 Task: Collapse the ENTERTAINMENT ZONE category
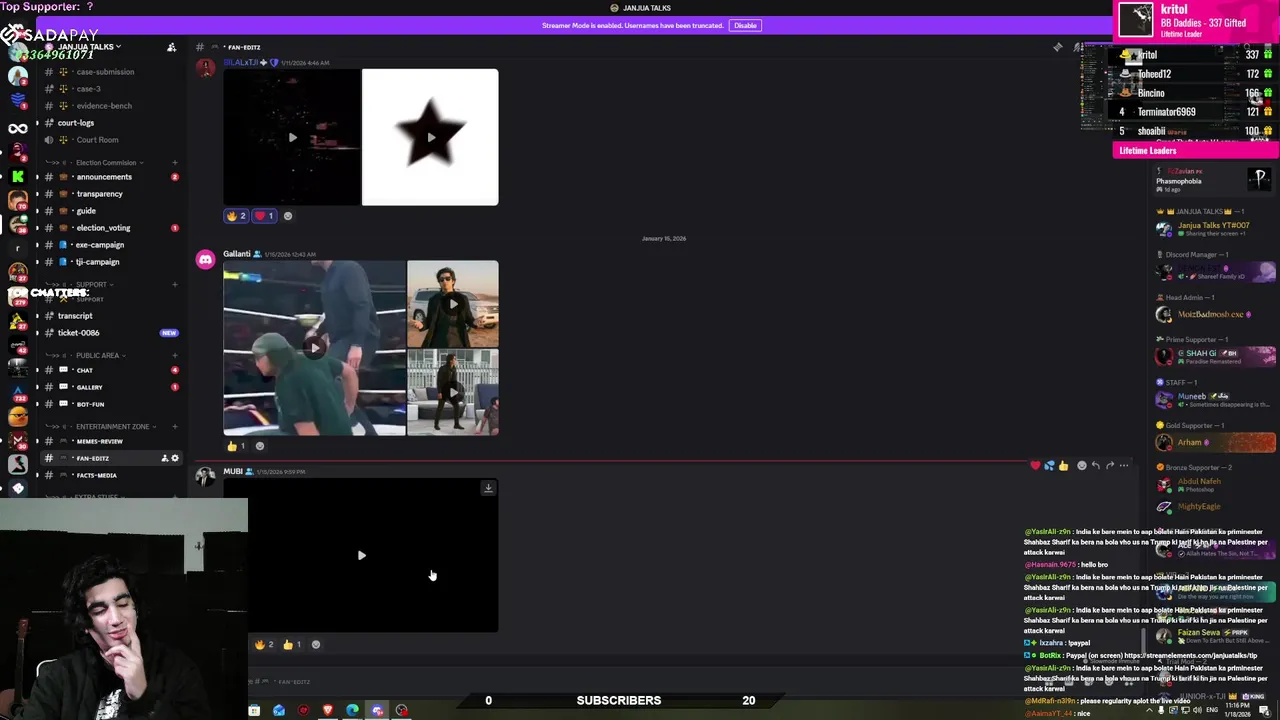coord(112,426)
